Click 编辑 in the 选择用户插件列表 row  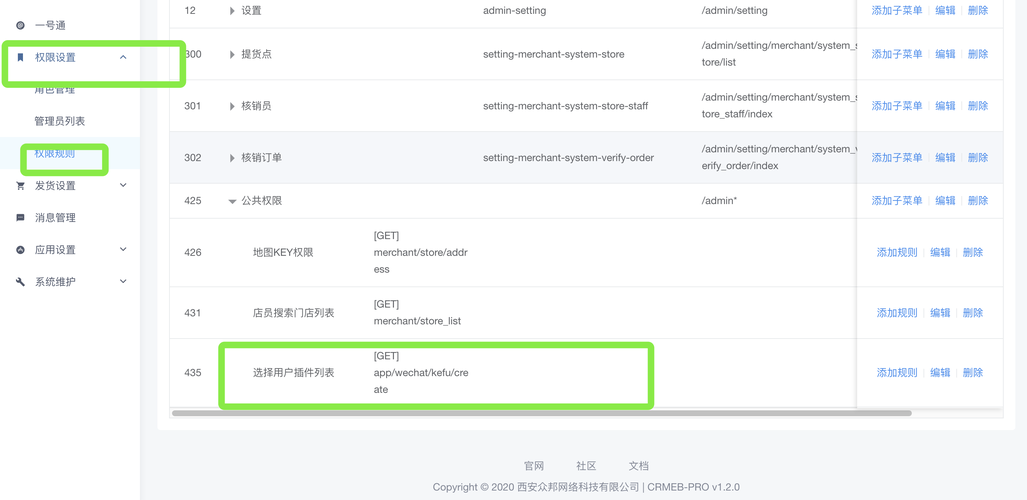point(940,372)
